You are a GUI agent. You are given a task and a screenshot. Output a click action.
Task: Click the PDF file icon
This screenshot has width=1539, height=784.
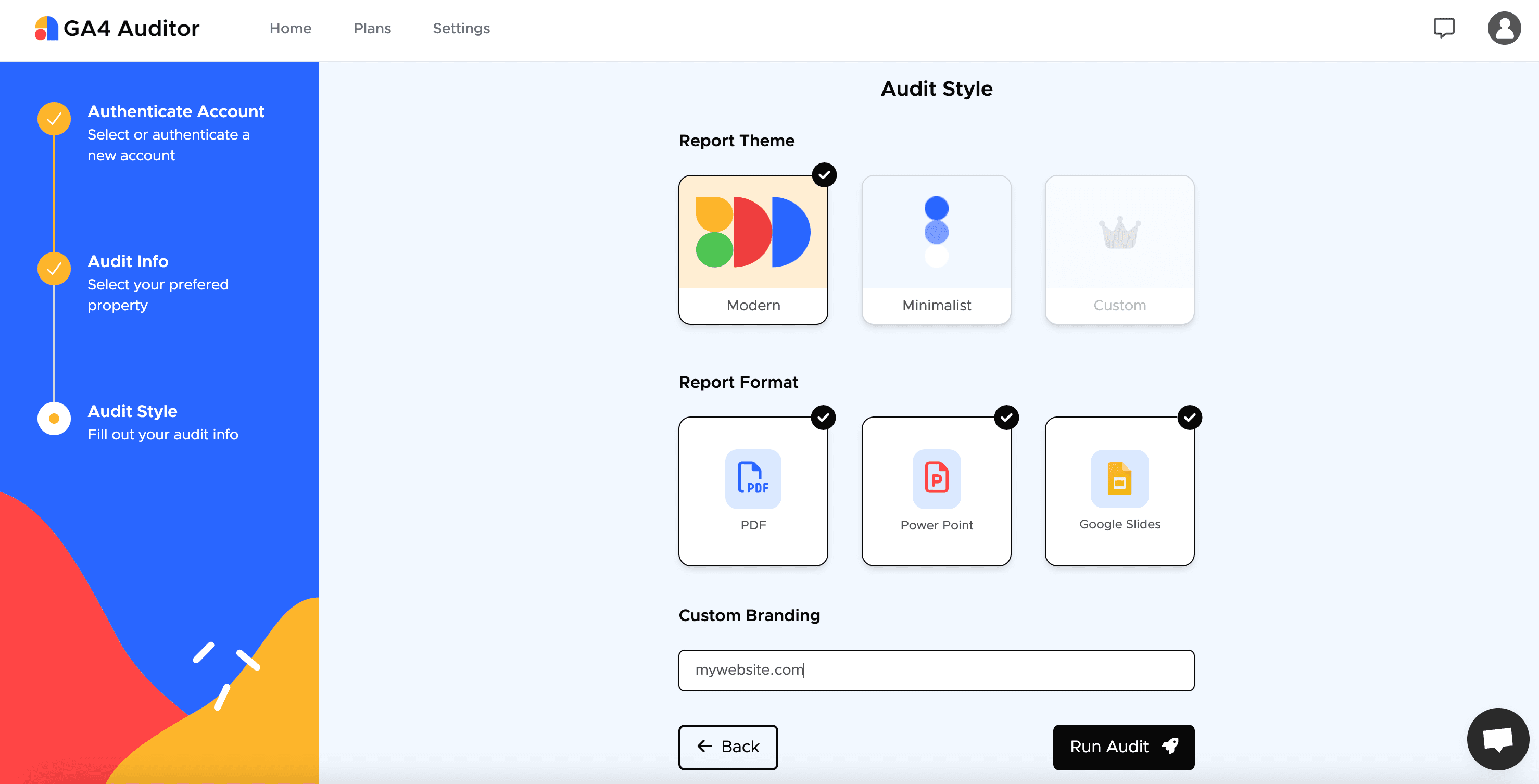coord(753,478)
